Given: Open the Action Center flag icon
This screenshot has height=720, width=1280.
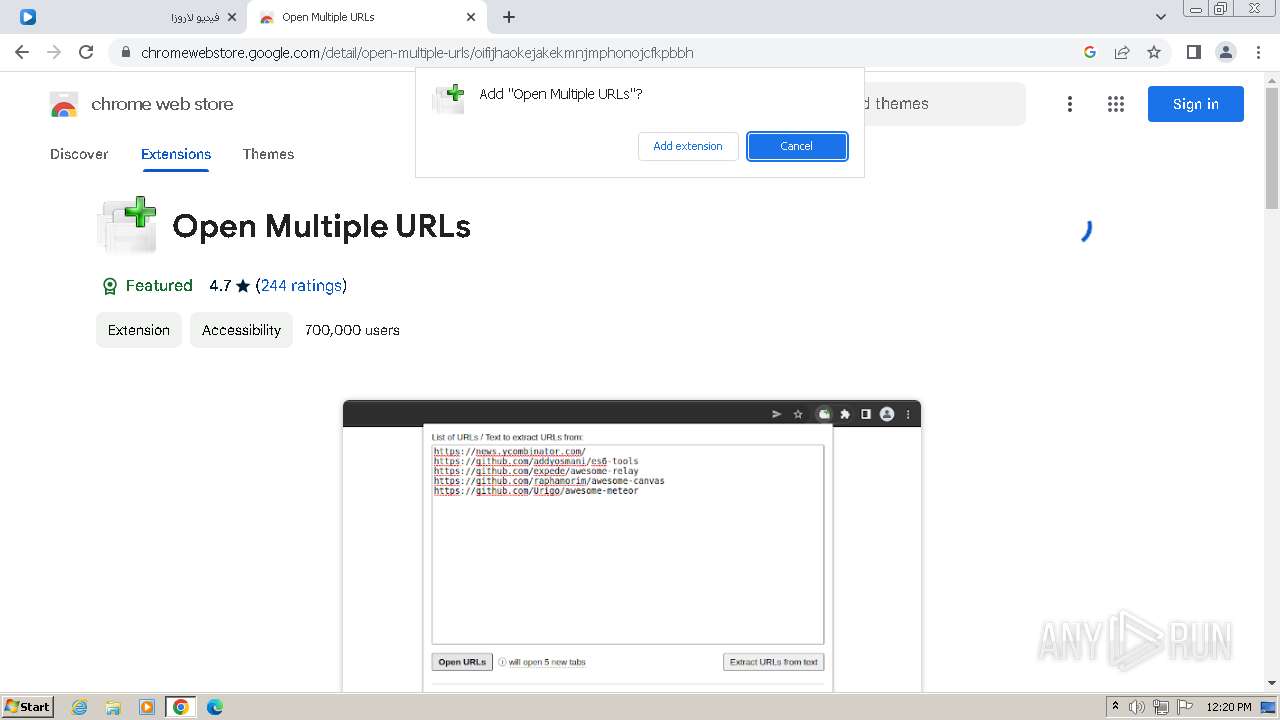Looking at the screenshot, I should [x=1184, y=707].
